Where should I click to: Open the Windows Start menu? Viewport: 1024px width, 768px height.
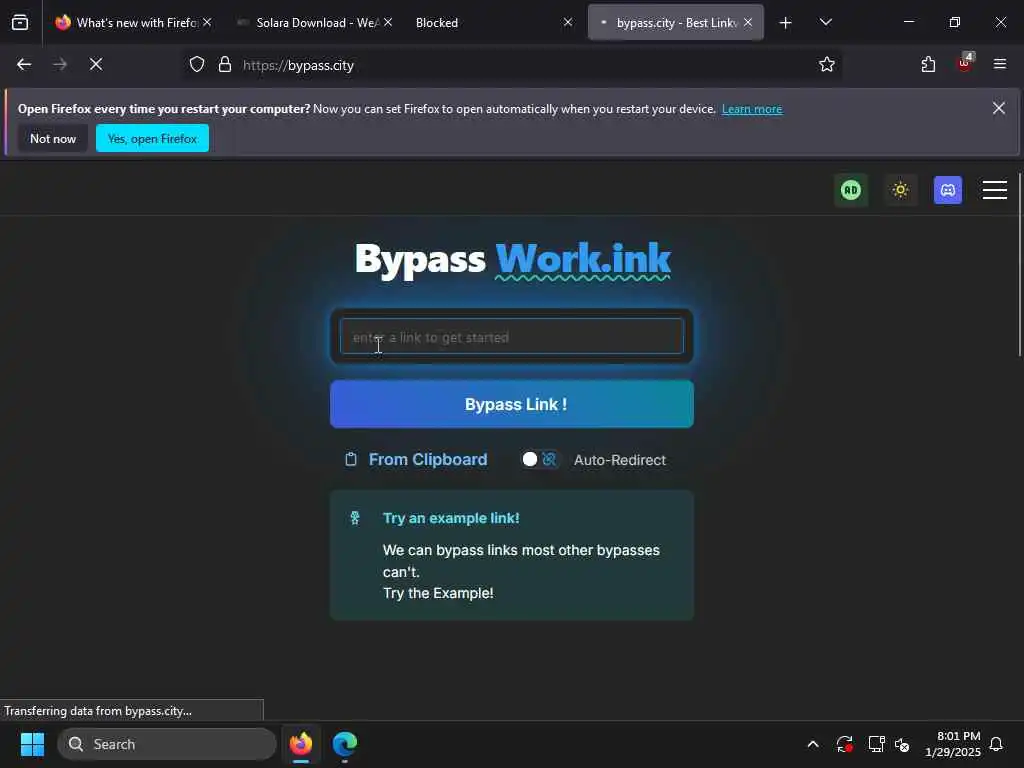(x=32, y=744)
